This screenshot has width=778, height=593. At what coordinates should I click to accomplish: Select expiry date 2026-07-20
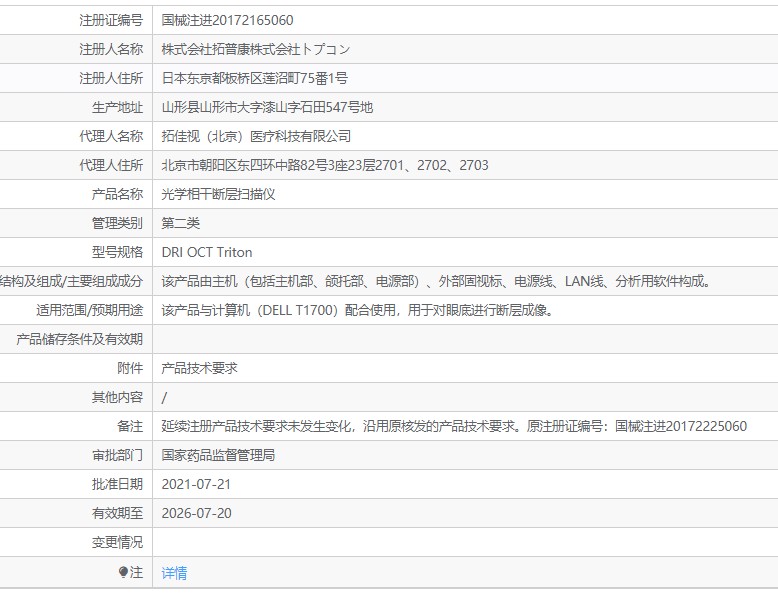click(x=196, y=513)
